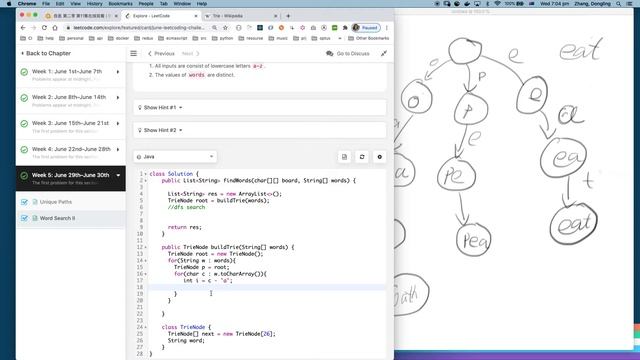Click the Week 3 completed check icon
The image size is (640, 360).
pos(24,124)
